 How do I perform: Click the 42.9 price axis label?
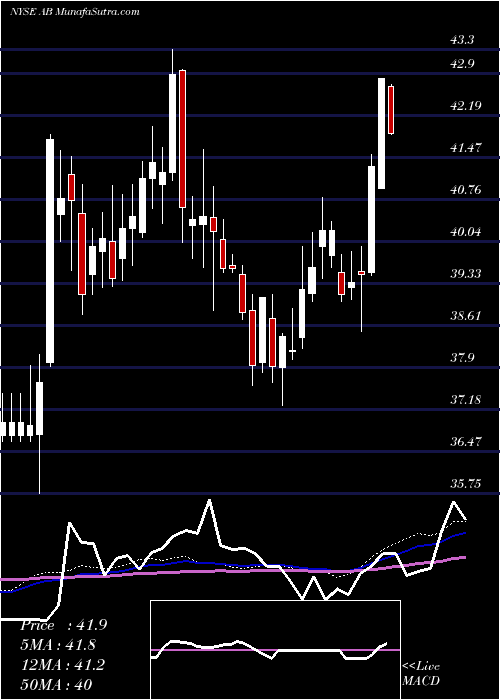click(462, 63)
